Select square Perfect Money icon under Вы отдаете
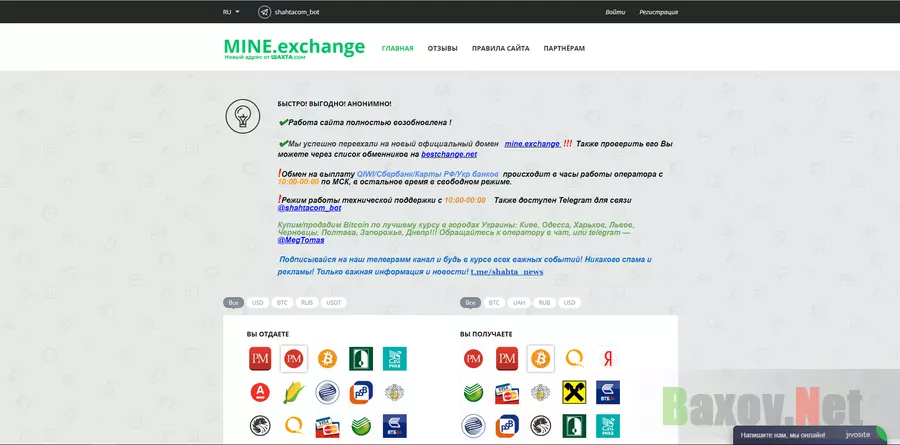 click(260, 359)
